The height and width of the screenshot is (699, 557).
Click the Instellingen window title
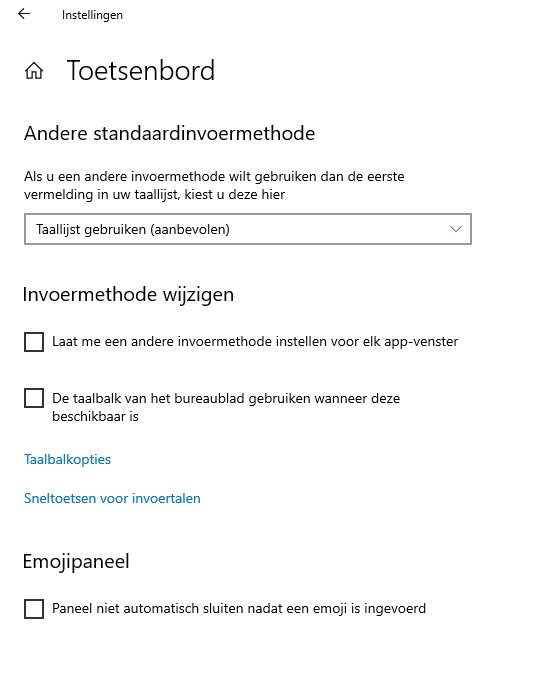click(x=92, y=15)
